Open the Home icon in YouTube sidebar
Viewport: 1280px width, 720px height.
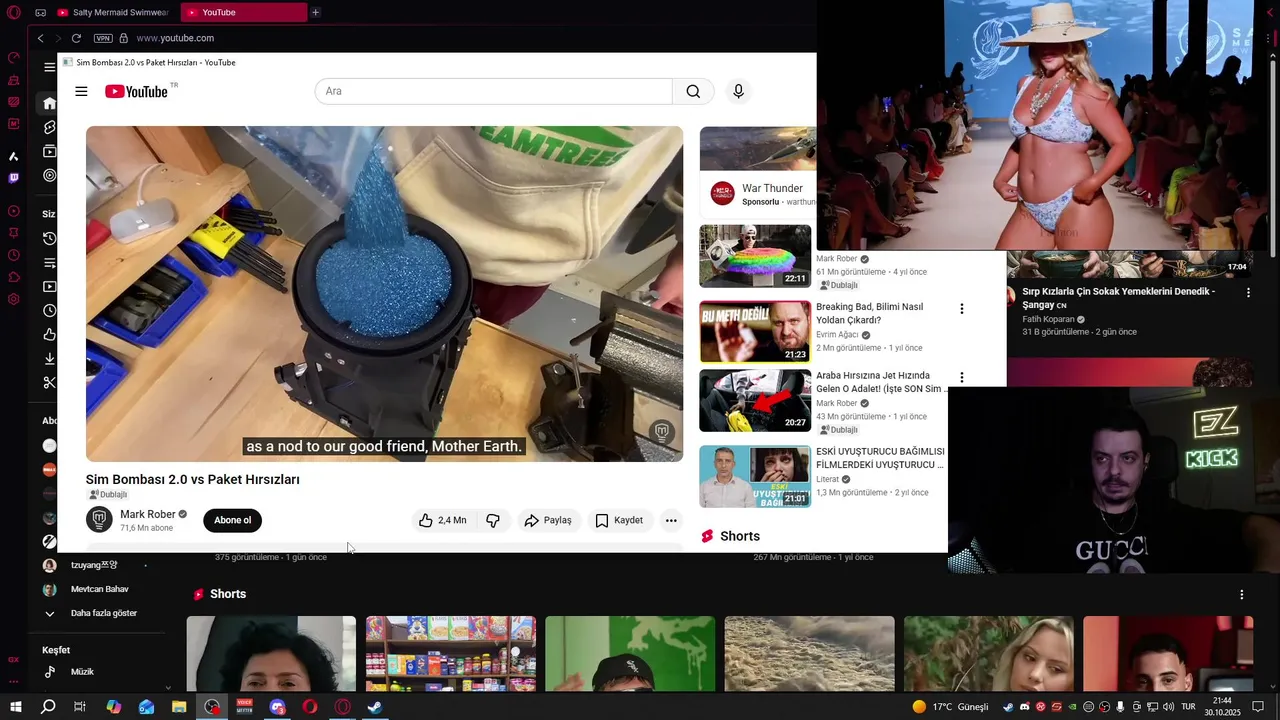49,103
